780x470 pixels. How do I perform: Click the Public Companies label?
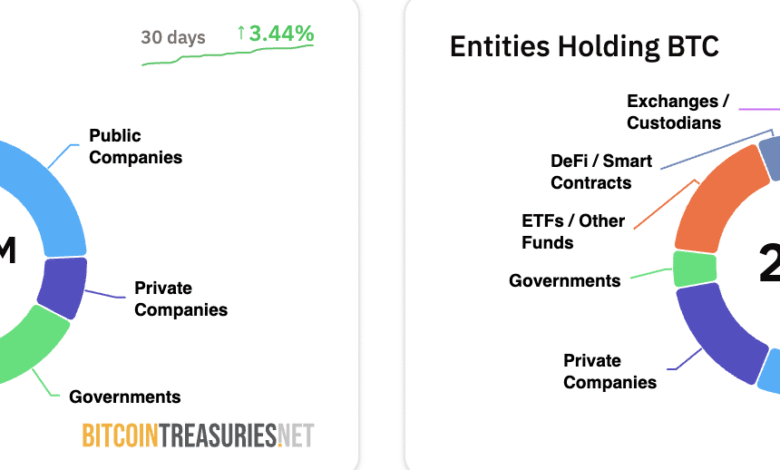pos(135,146)
